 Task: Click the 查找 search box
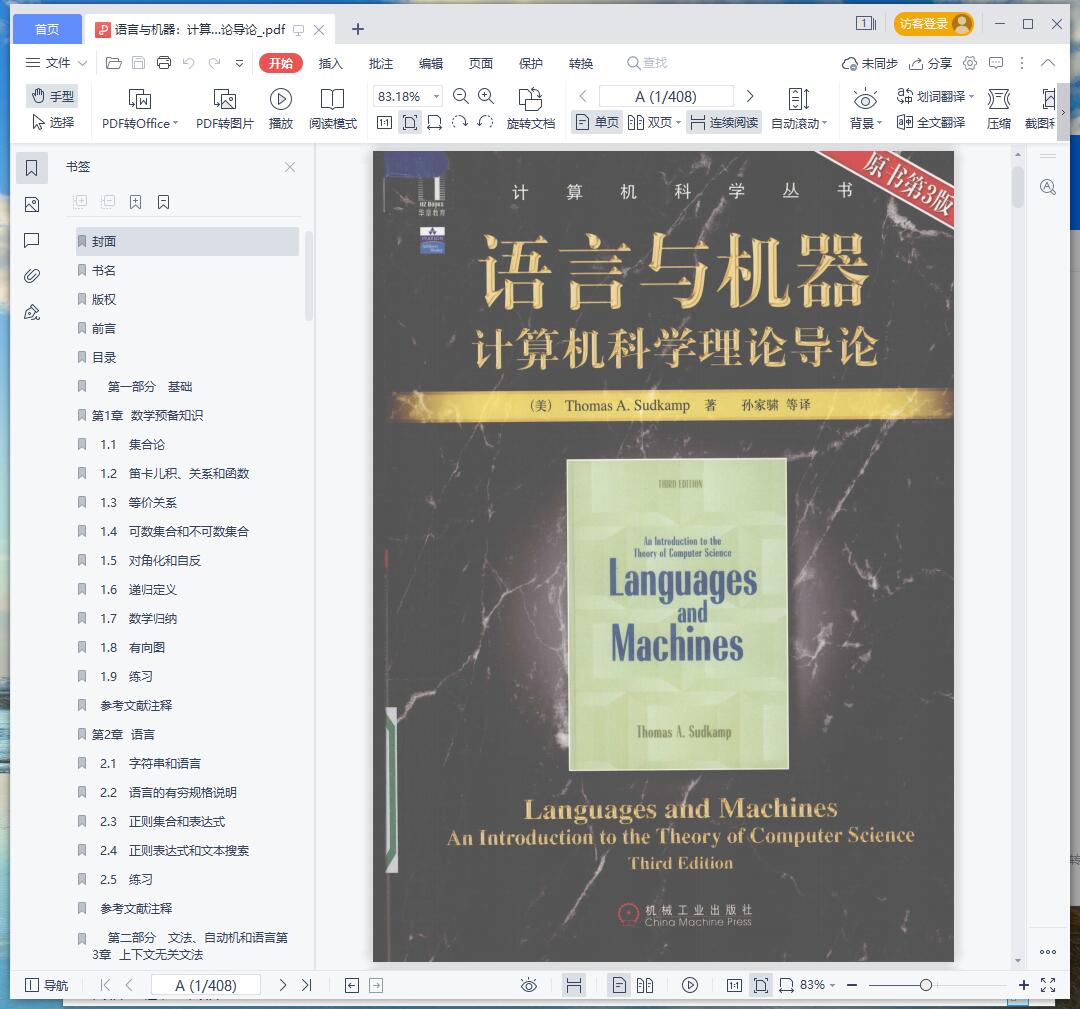point(647,63)
